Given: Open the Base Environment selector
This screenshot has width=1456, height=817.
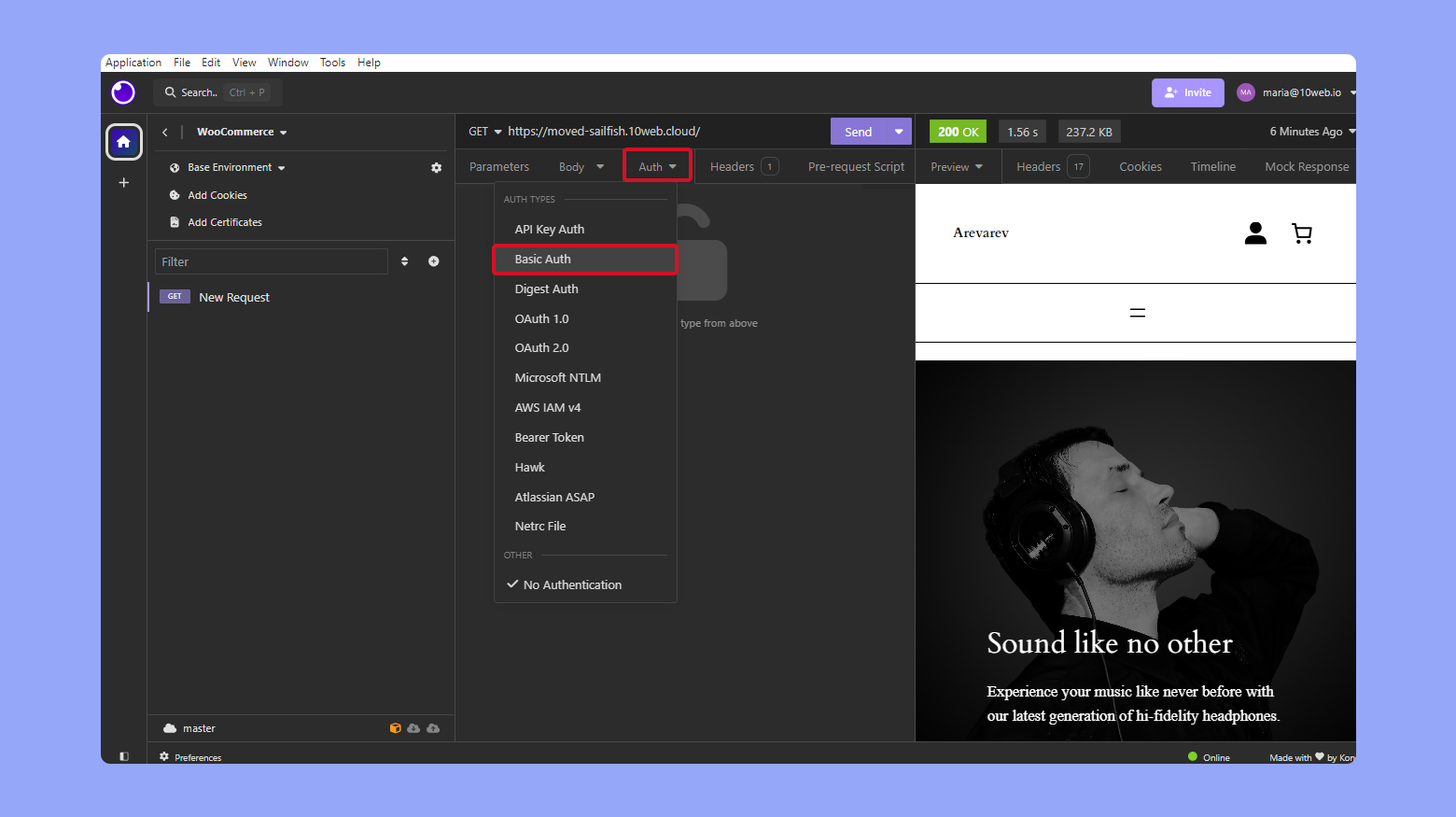Looking at the screenshot, I should click(232, 167).
